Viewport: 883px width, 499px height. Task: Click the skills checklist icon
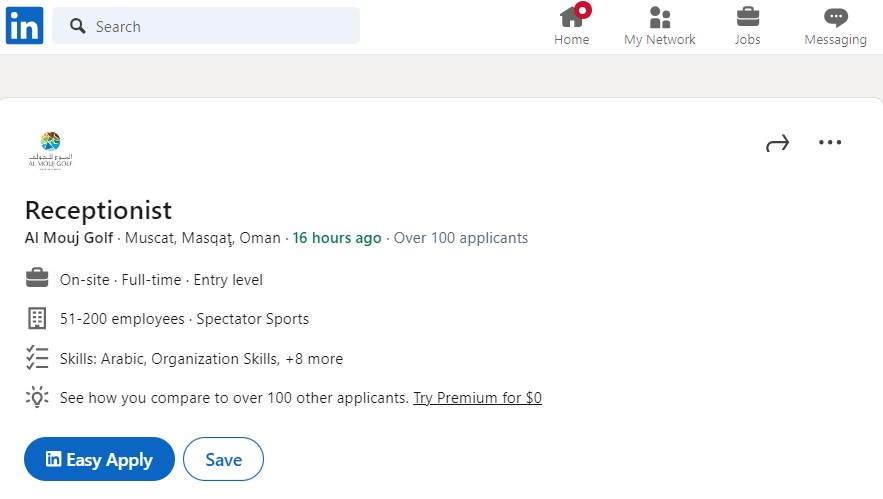click(37, 358)
